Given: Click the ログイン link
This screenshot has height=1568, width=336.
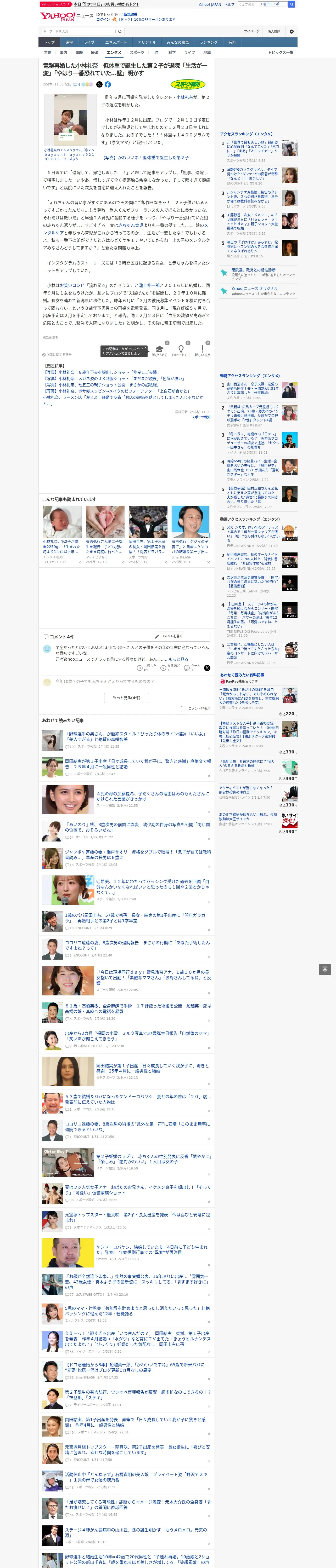Looking at the screenshot, I should tap(103, 20).
